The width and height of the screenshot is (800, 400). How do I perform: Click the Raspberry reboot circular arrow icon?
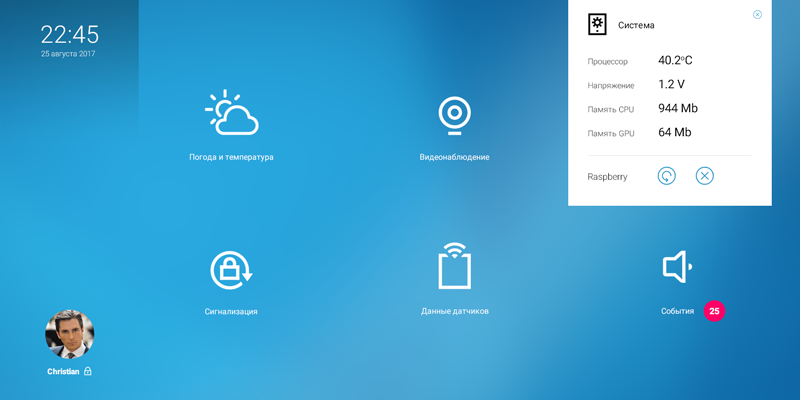pos(666,176)
